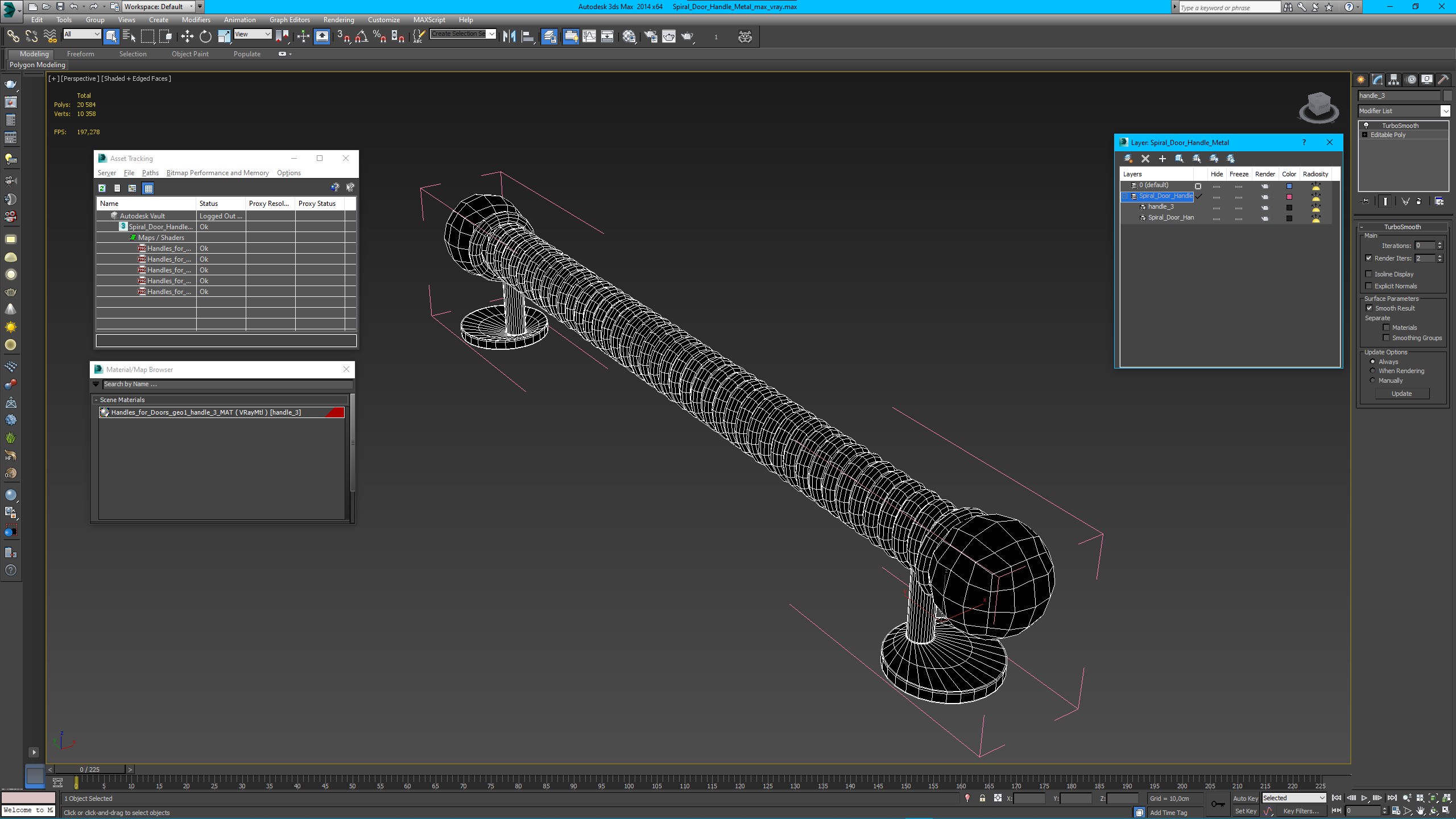Open Workspace Default dropdown
The image size is (1456, 819).
(x=159, y=7)
